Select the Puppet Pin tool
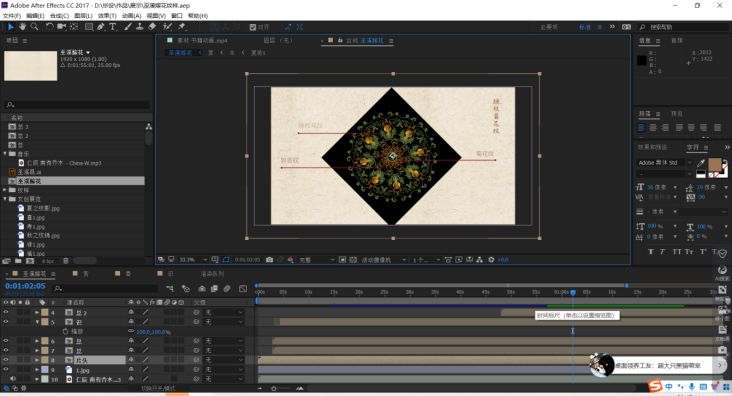The width and height of the screenshot is (732, 396). (182, 27)
